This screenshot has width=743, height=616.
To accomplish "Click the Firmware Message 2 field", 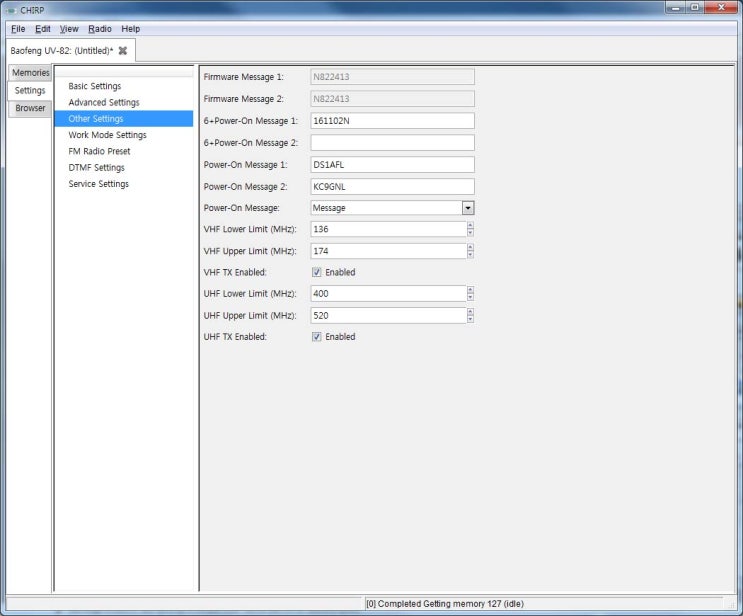I will (x=392, y=99).
